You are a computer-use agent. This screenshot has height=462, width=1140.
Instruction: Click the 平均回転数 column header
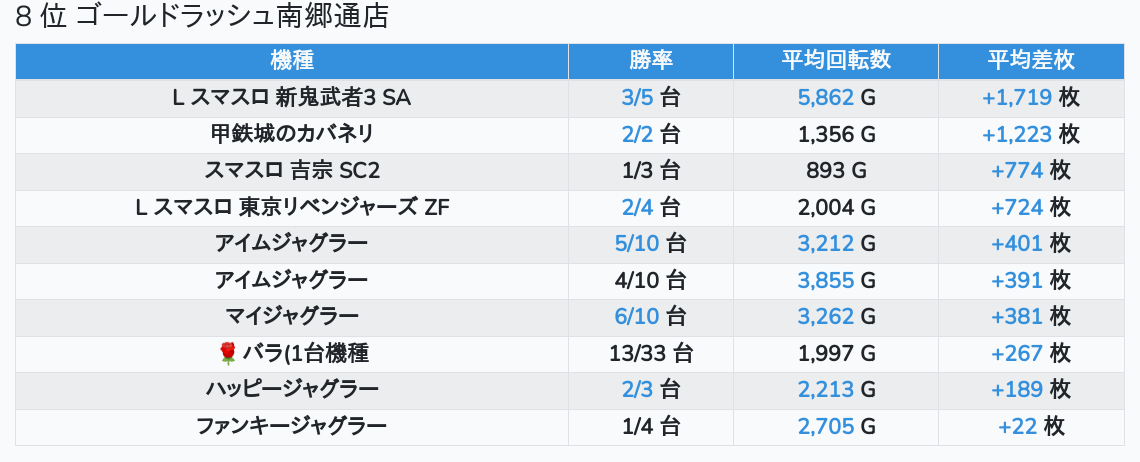(836, 61)
